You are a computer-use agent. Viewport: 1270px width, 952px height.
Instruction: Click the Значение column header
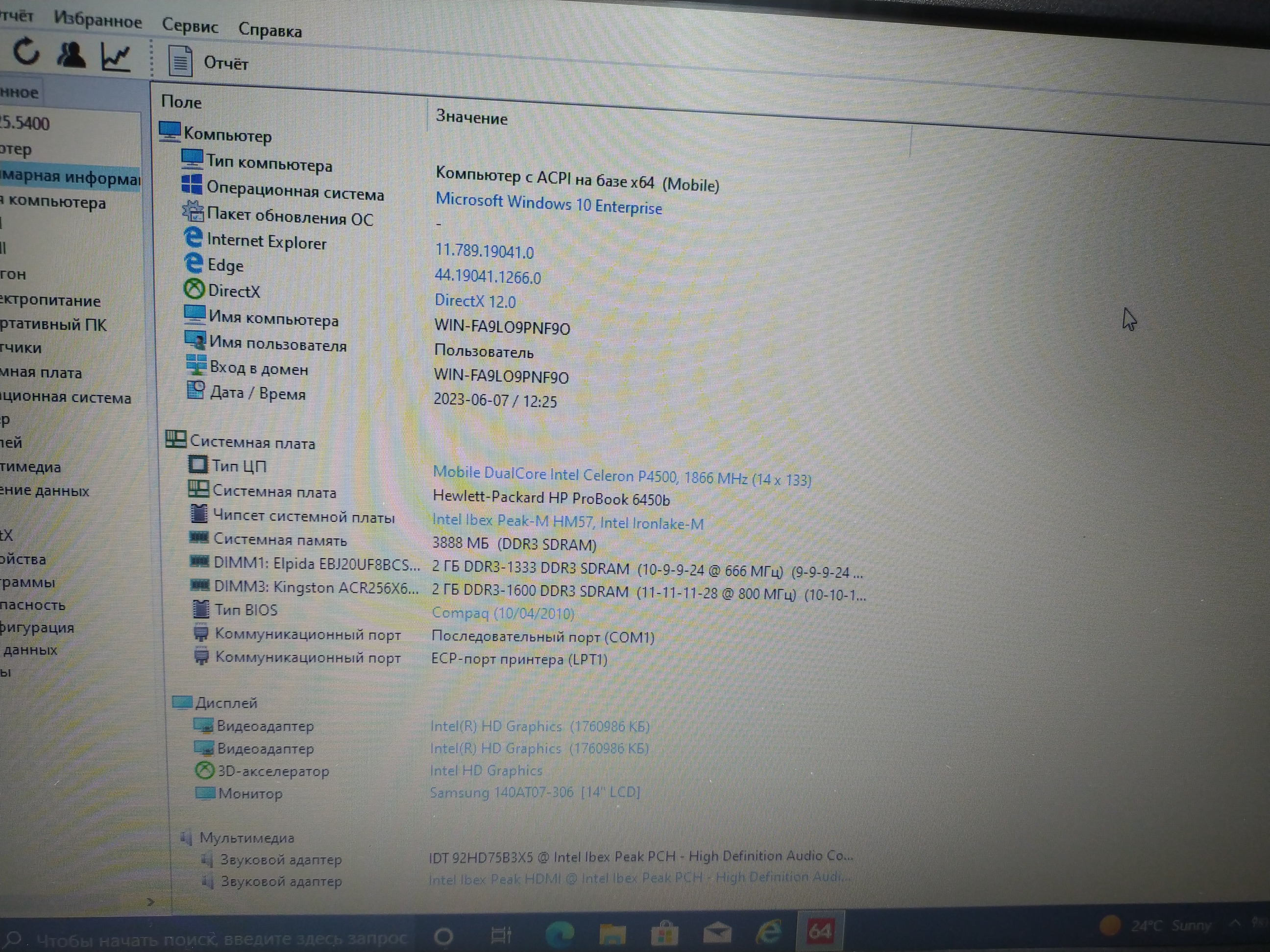[x=471, y=118]
